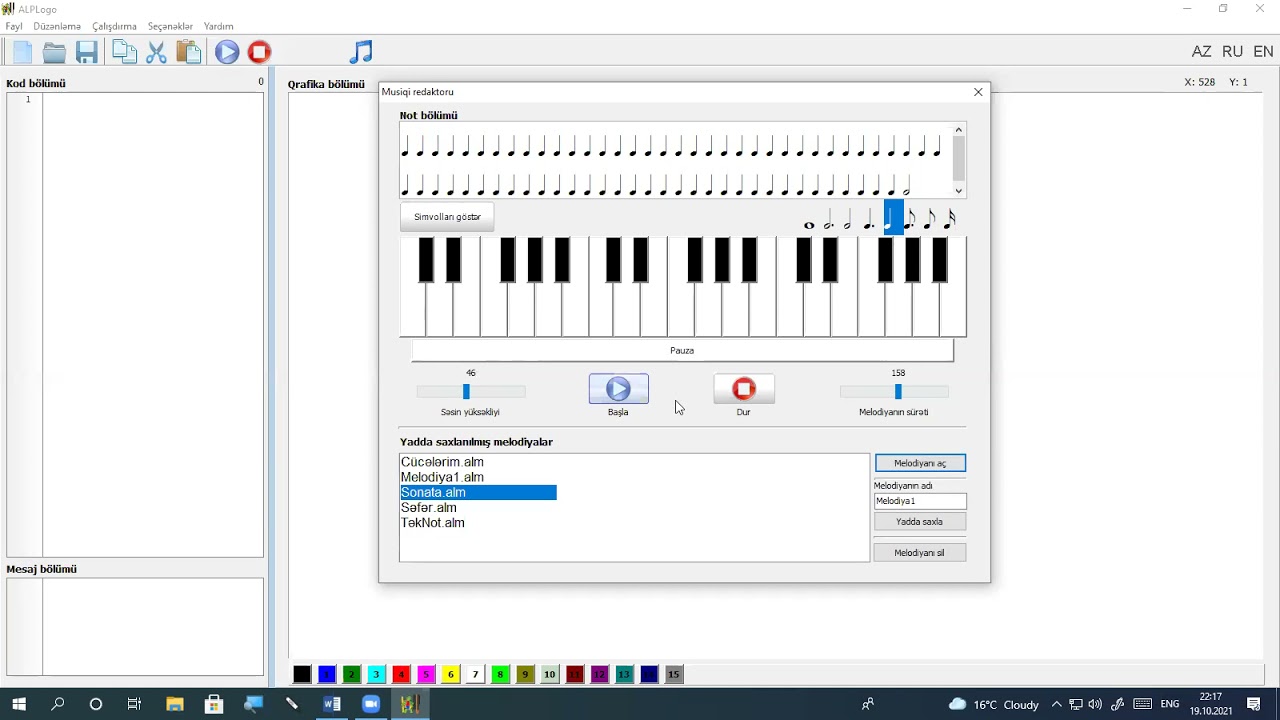
Task: Open Windows Start menu
Action: [19, 704]
